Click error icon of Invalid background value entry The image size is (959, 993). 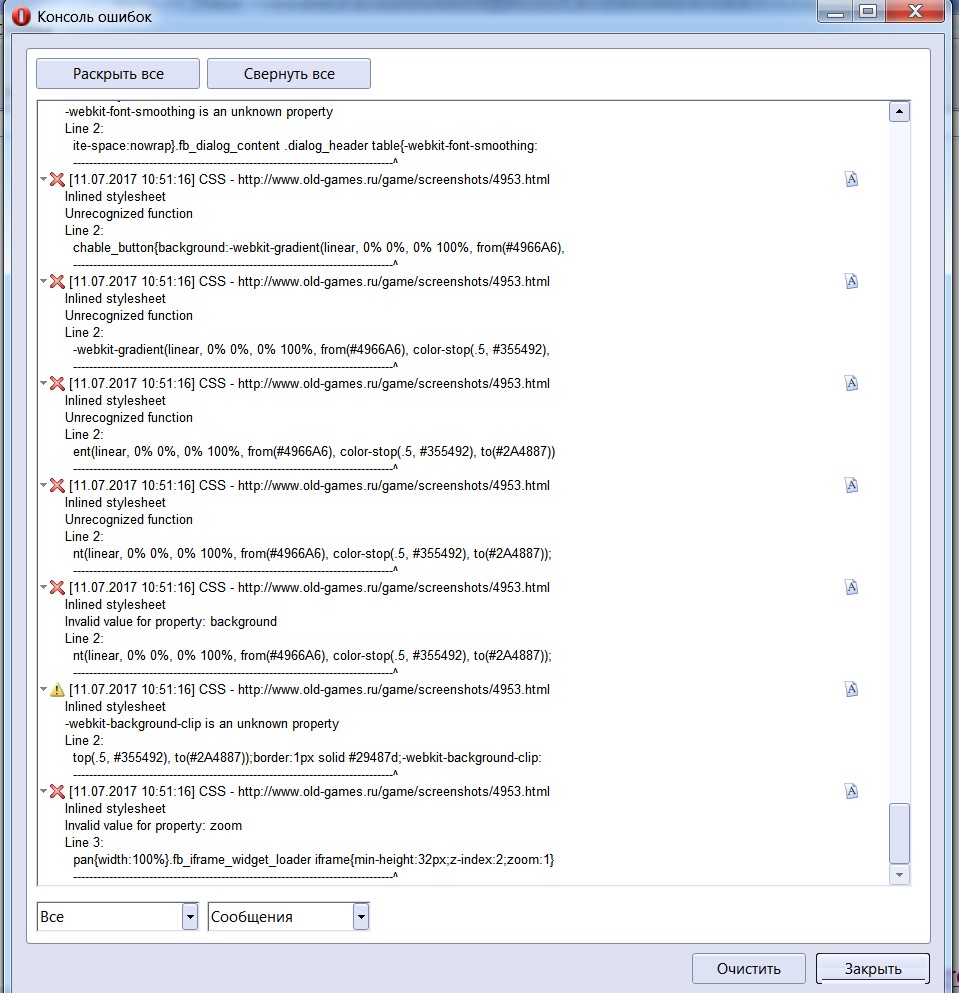point(57,587)
